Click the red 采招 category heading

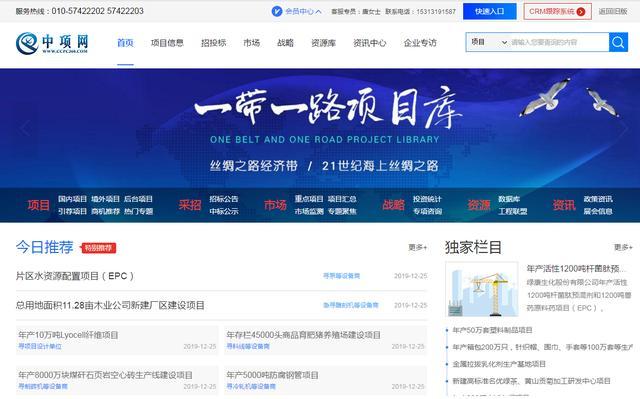(x=190, y=205)
